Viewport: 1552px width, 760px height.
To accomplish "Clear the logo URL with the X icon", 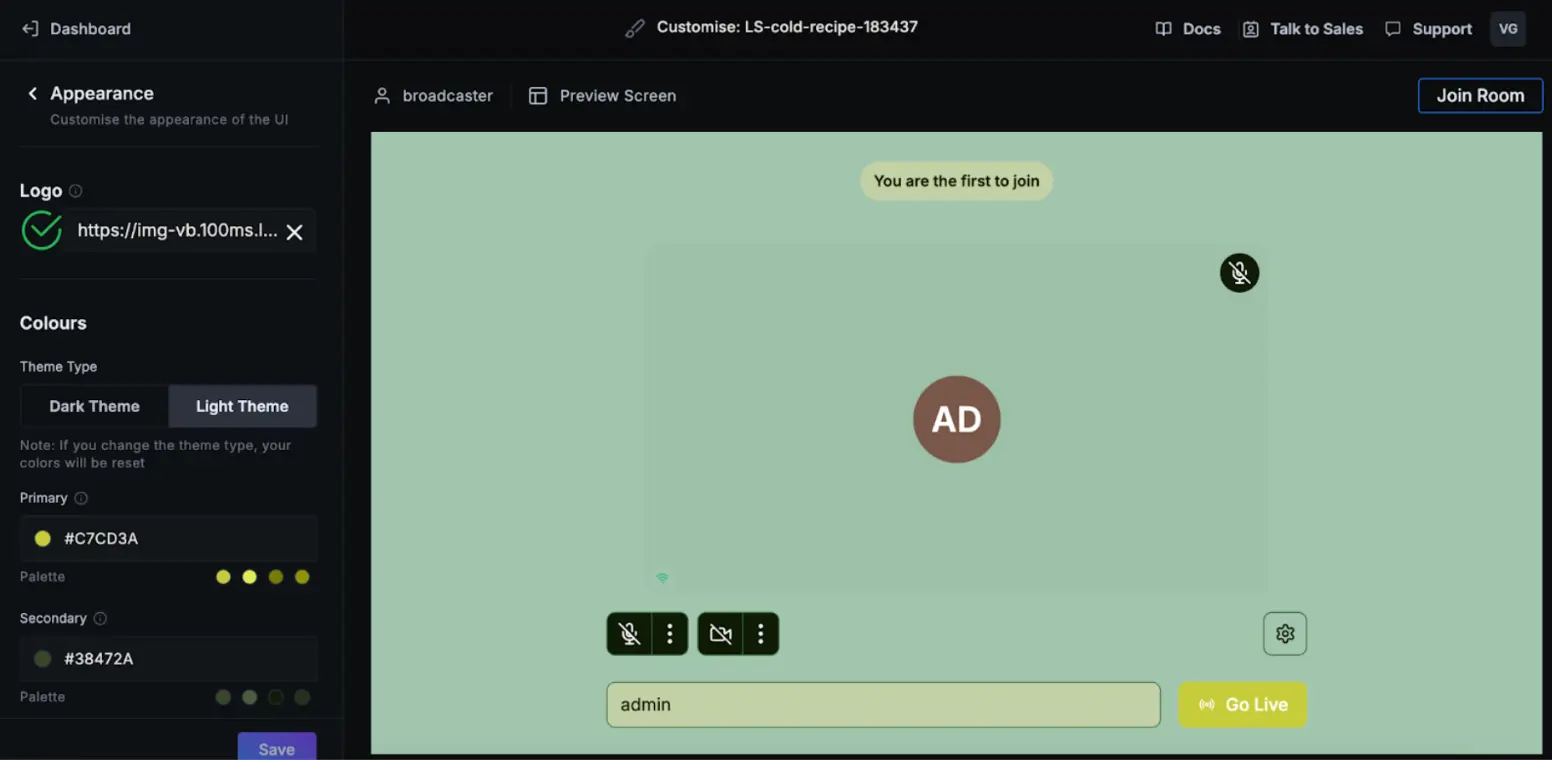I will tap(295, 231).
